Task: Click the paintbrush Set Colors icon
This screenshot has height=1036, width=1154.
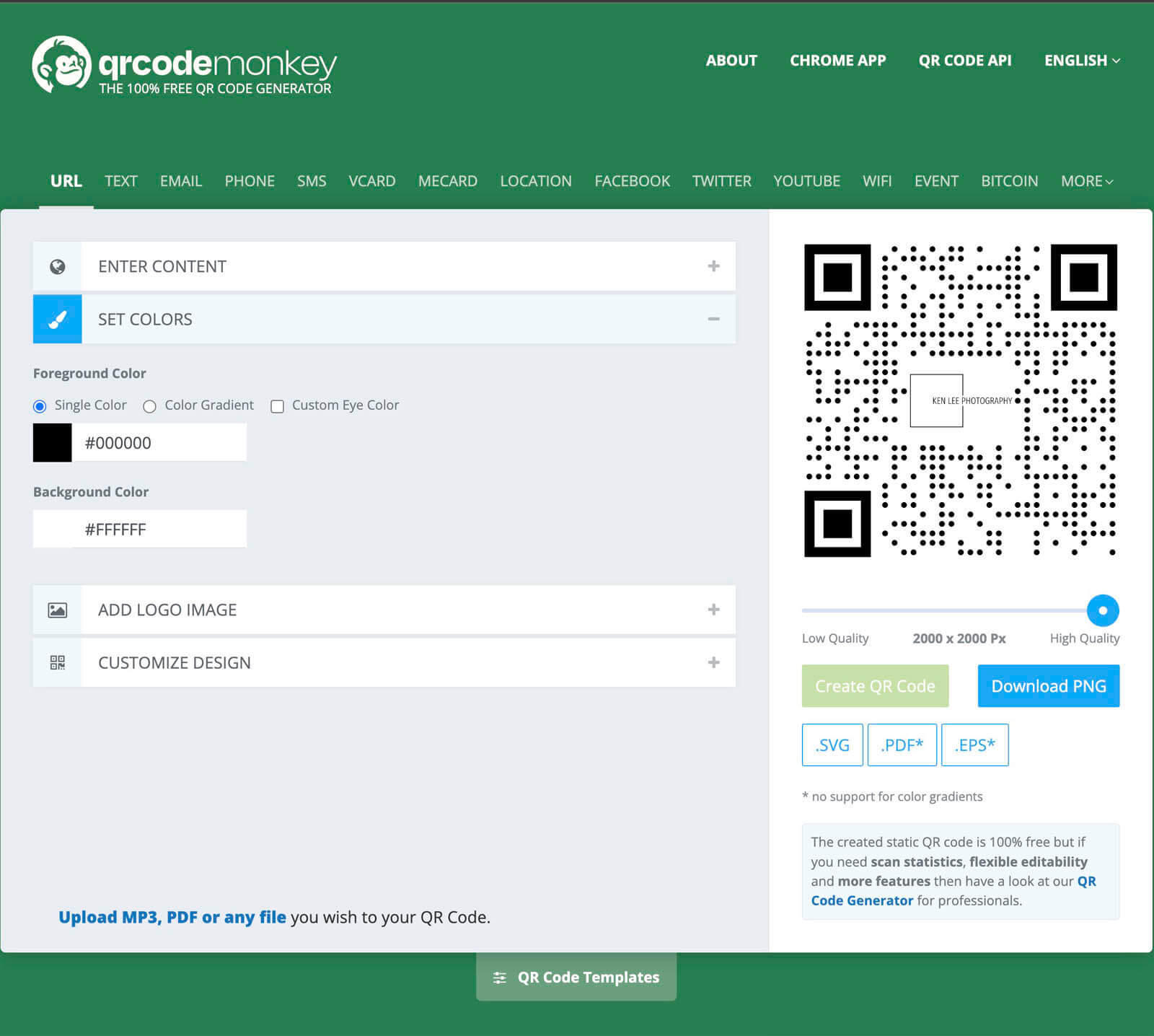Action: click(x=58, y=319)
